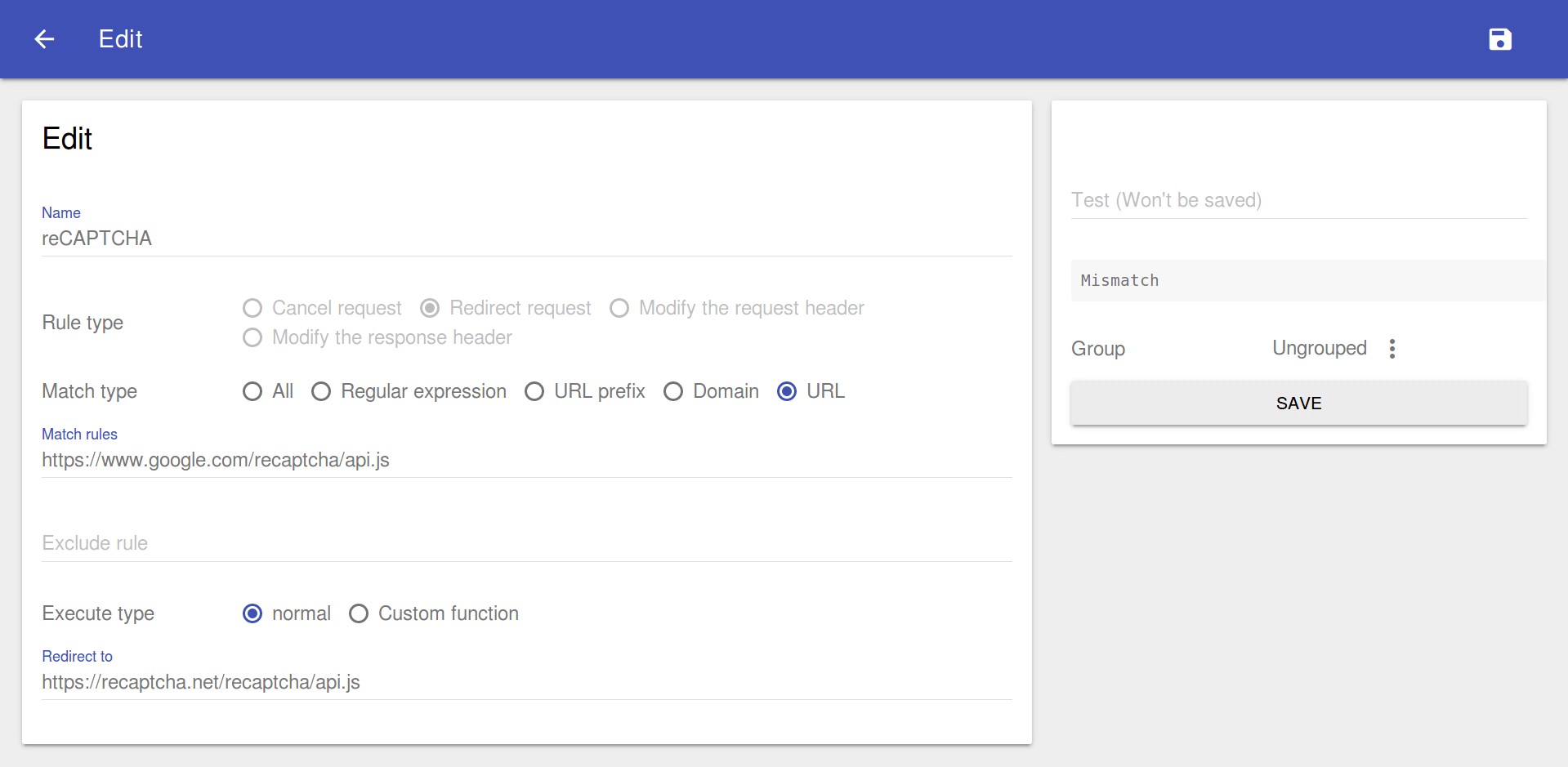Change the group from "Ungrouped"
This screenshot has height=767, width=1568.
pos(1319,348)
